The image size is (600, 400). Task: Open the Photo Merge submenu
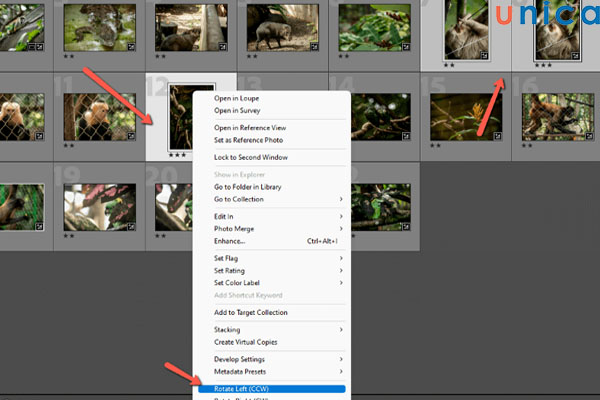[x=272, y=229]
